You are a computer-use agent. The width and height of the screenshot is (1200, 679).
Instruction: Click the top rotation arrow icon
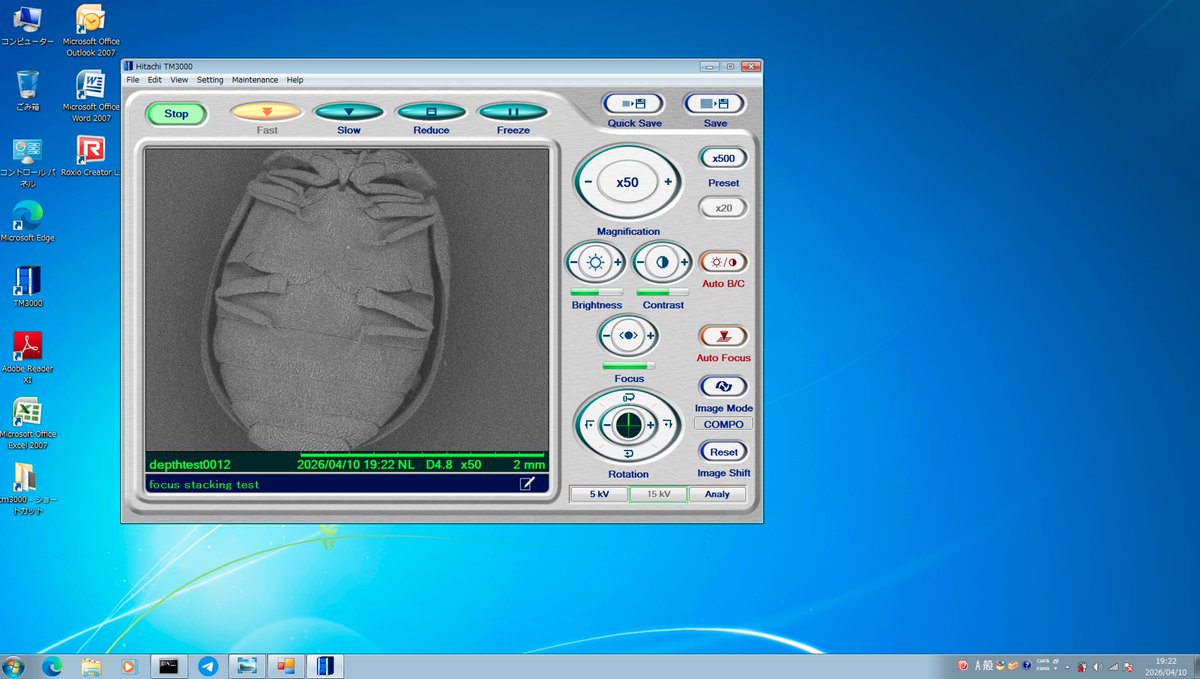(629, 399)
